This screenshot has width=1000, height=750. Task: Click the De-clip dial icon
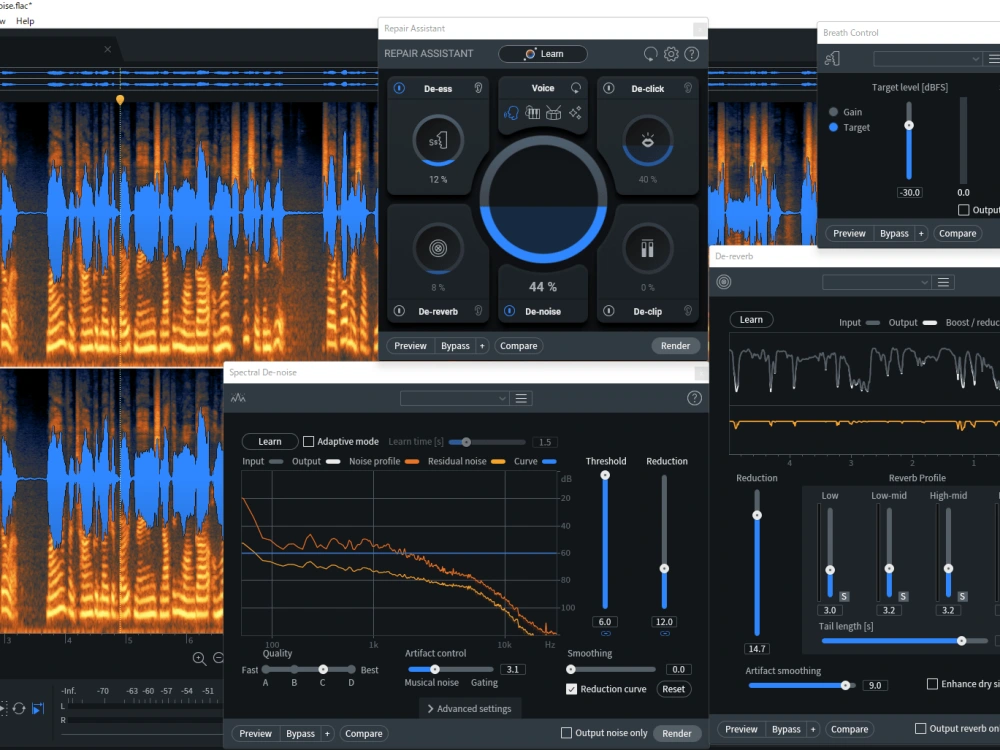coord(647,248)
